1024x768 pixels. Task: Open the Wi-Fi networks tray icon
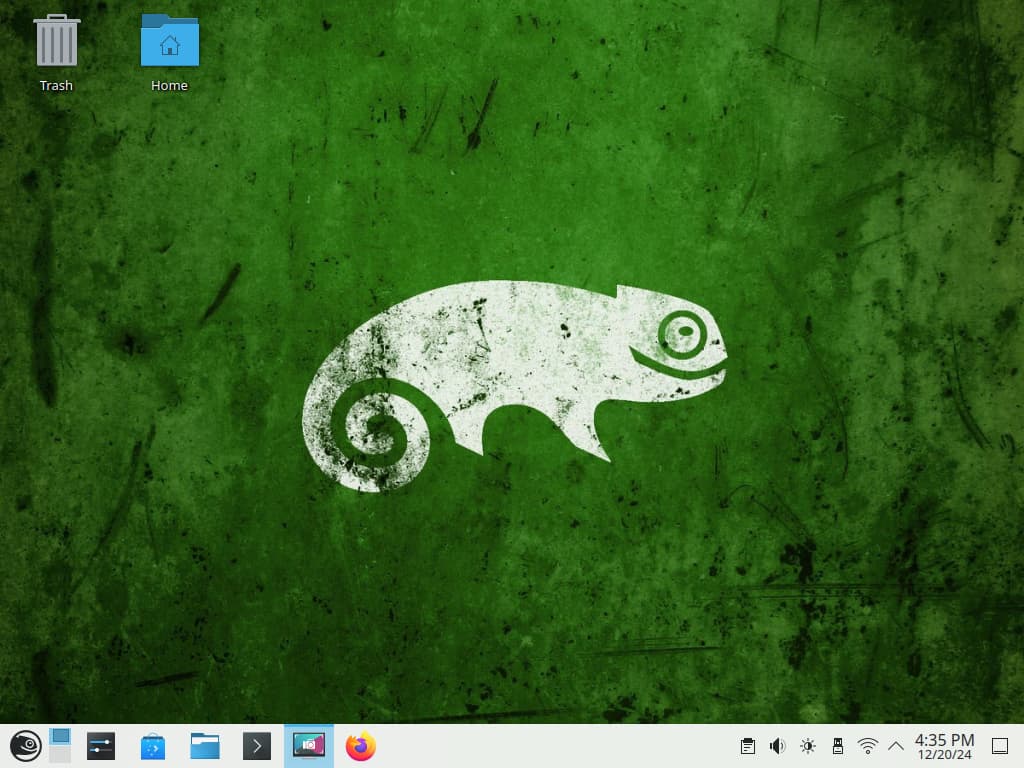coord(868,746)
